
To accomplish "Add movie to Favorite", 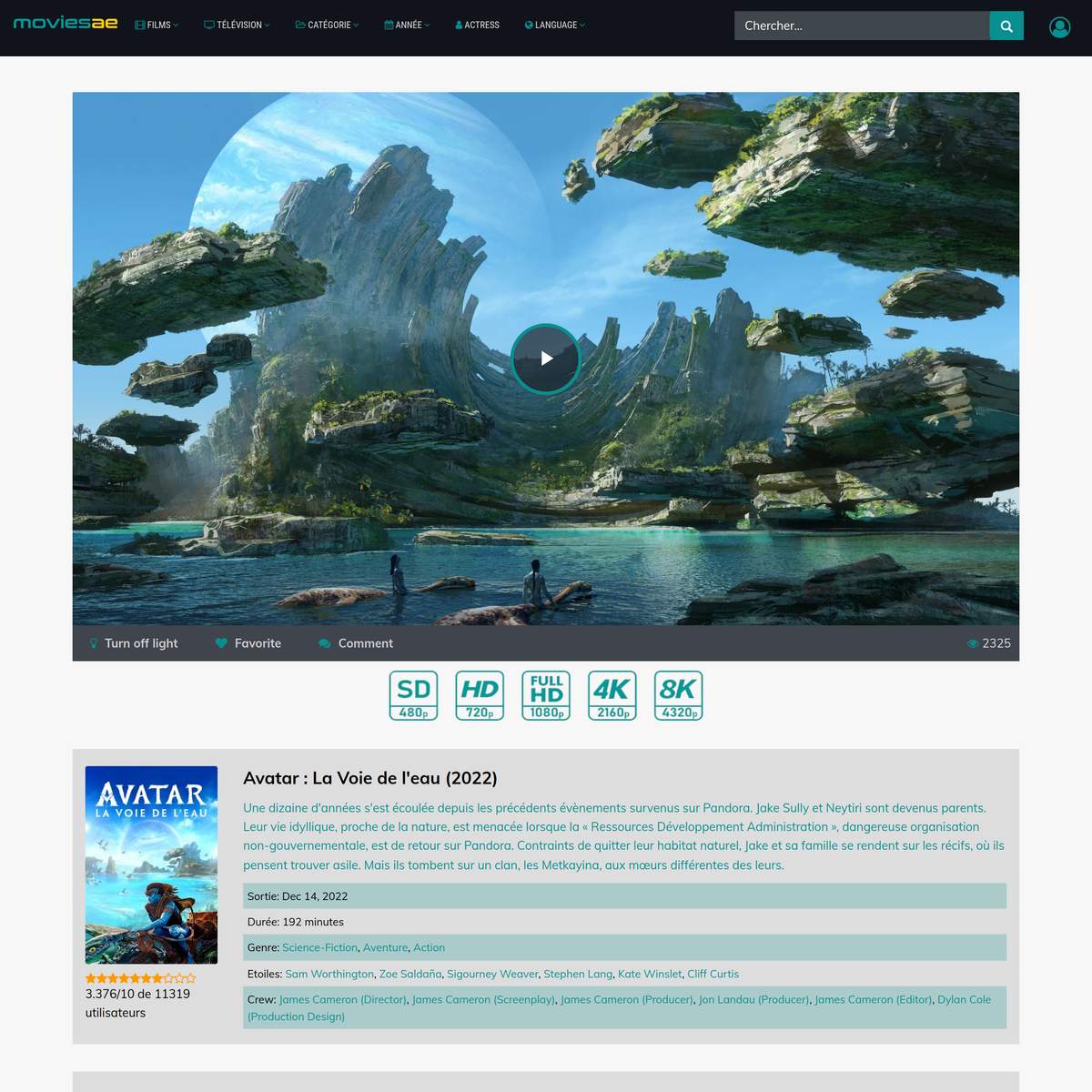I will tap(248, 643).
